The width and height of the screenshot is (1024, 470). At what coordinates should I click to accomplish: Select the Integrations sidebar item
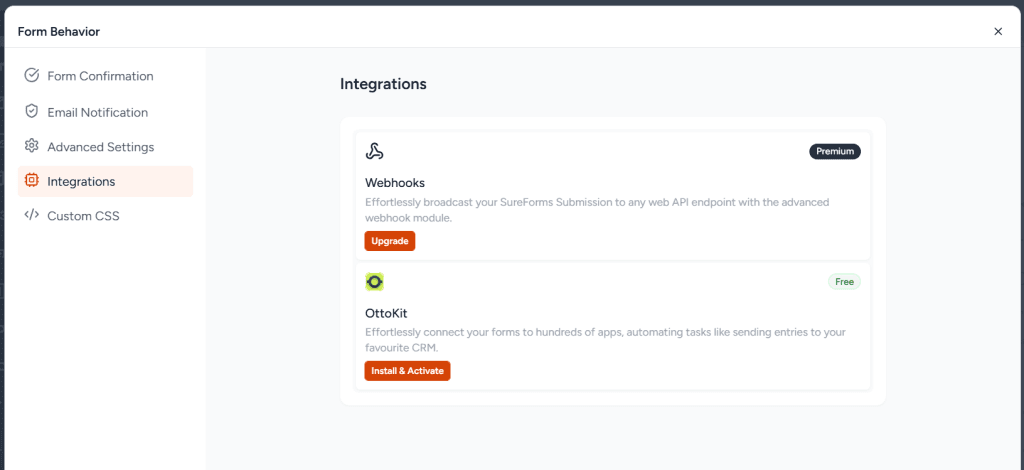click(x=81, y=181)
